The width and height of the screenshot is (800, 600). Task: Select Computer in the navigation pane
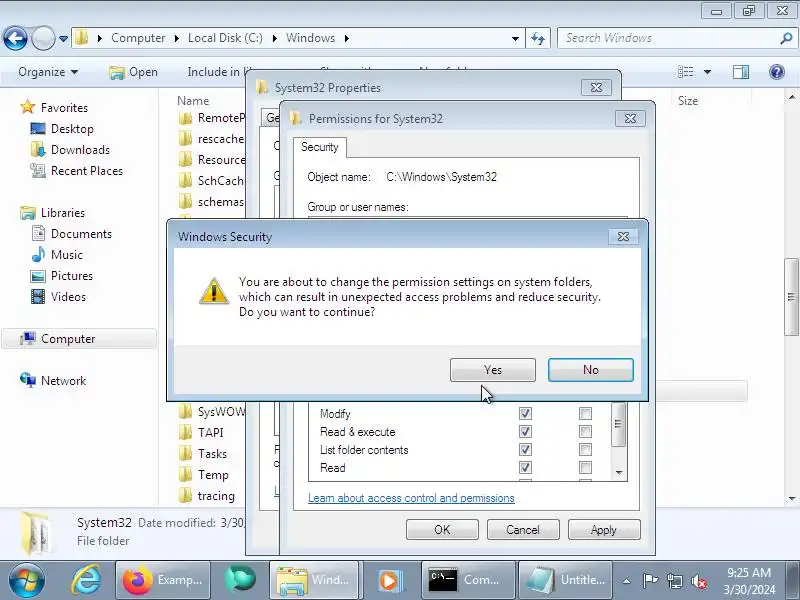pyautogui.click(x=79, y=339)
